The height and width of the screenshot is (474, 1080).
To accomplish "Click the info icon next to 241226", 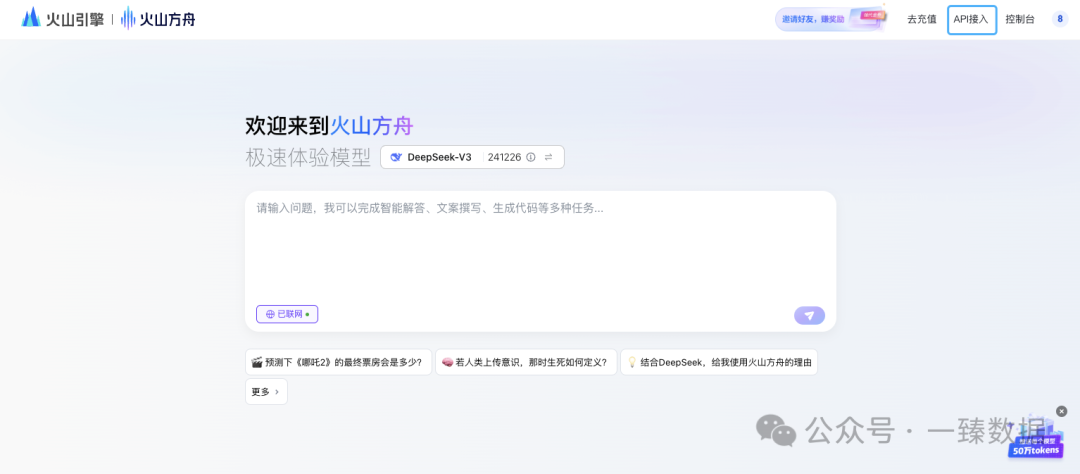I will [x=530, y=157].
